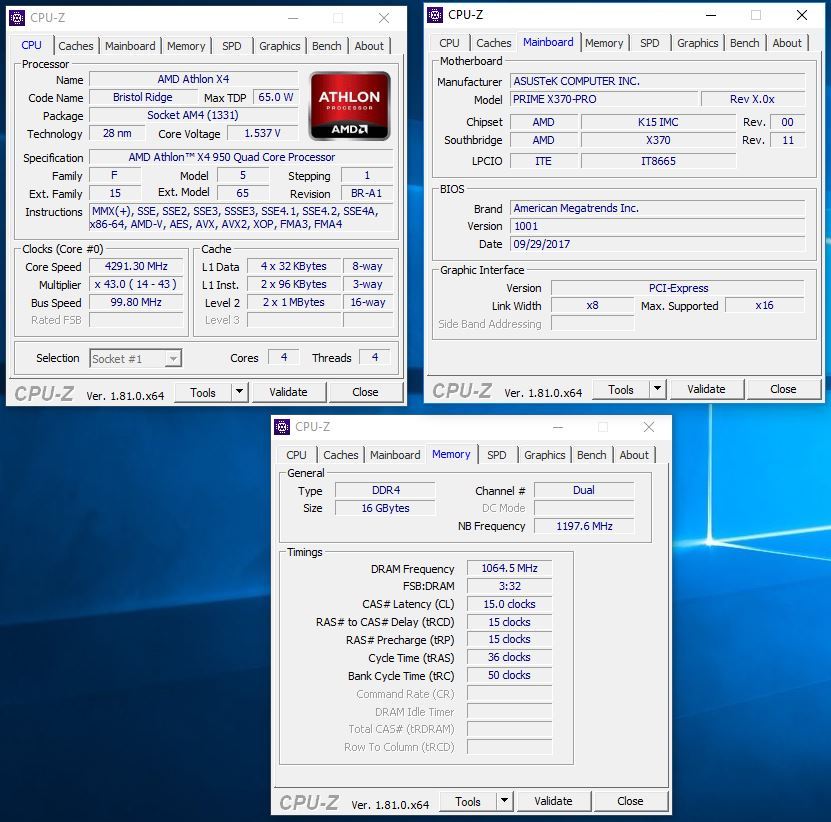This screenshot has width=831, height=822.
Task: Select the active CPU tab in CPU window
Action: [x=31, y=45]
